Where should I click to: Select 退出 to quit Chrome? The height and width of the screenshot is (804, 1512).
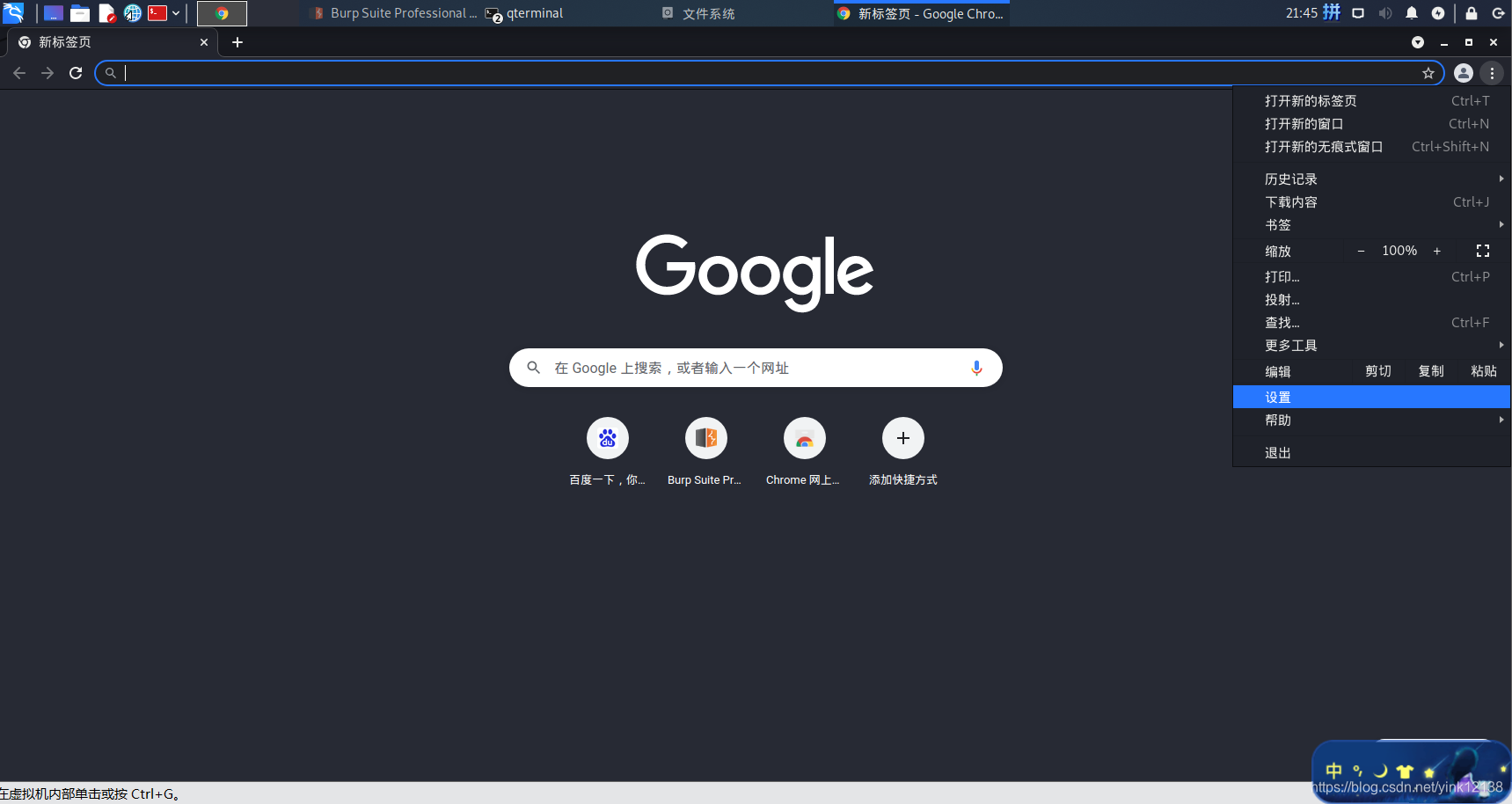tap(1372, 453)
